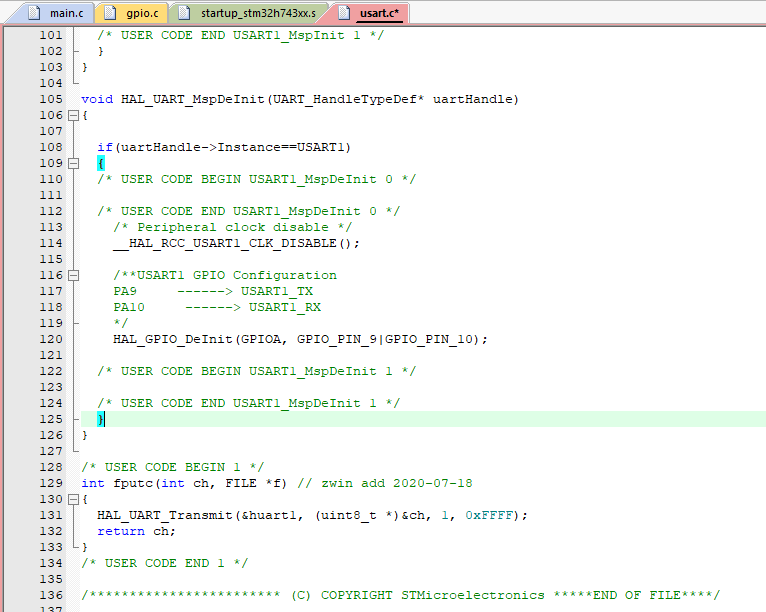Click 'USART1 GPIO Configuration' comment on line 116
The width and height of the screenshot is (766, 612).
tap(225, 275)
